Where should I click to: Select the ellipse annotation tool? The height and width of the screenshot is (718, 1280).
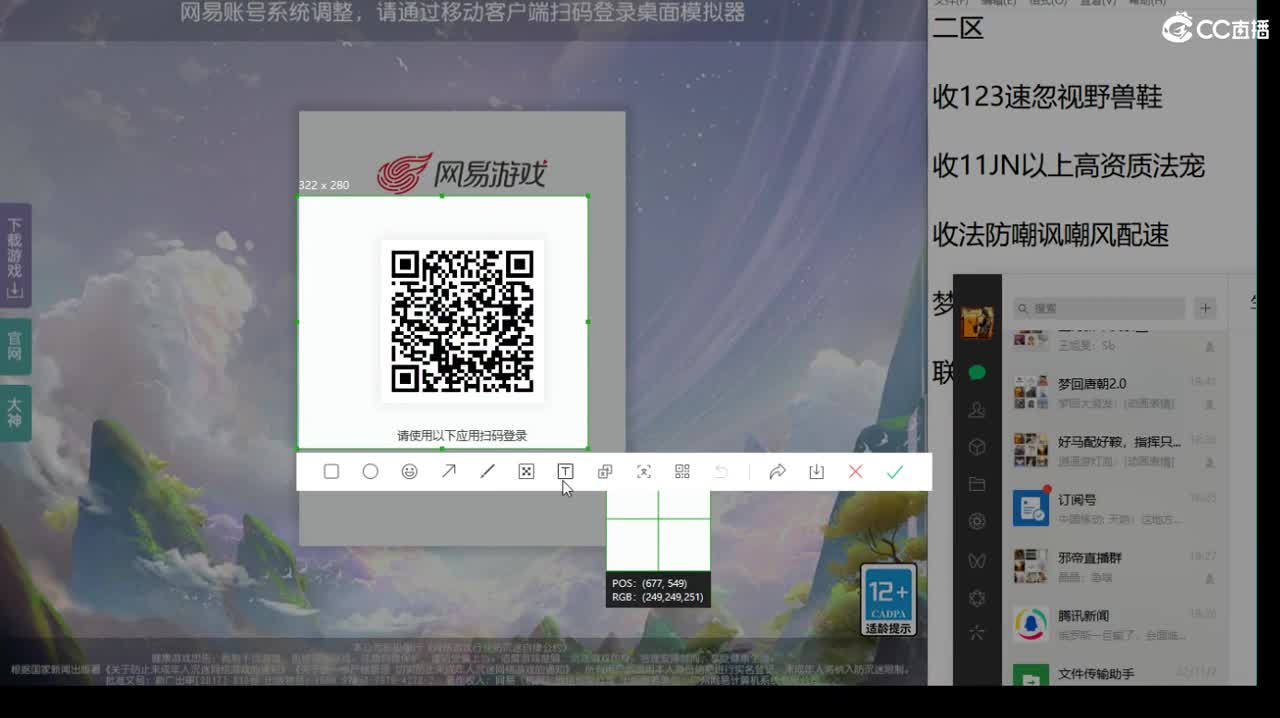[371, 471]
